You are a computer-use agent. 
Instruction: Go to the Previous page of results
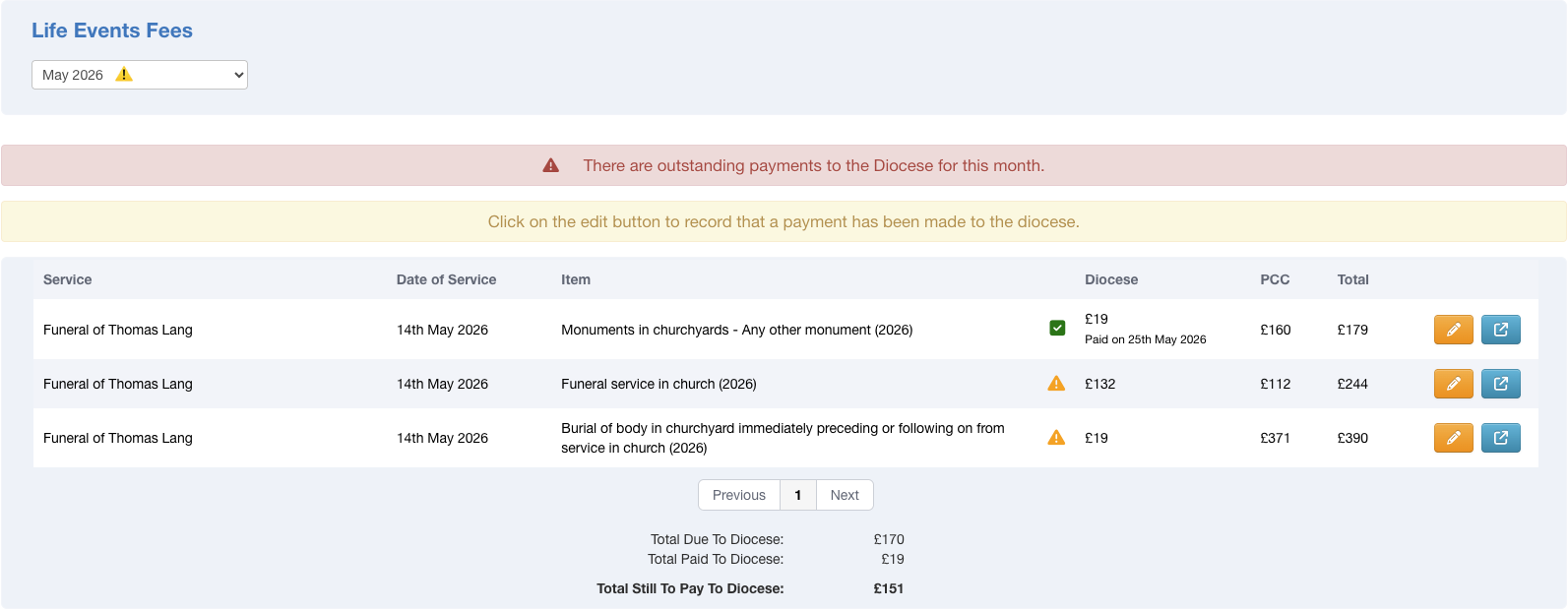(739, 495)
